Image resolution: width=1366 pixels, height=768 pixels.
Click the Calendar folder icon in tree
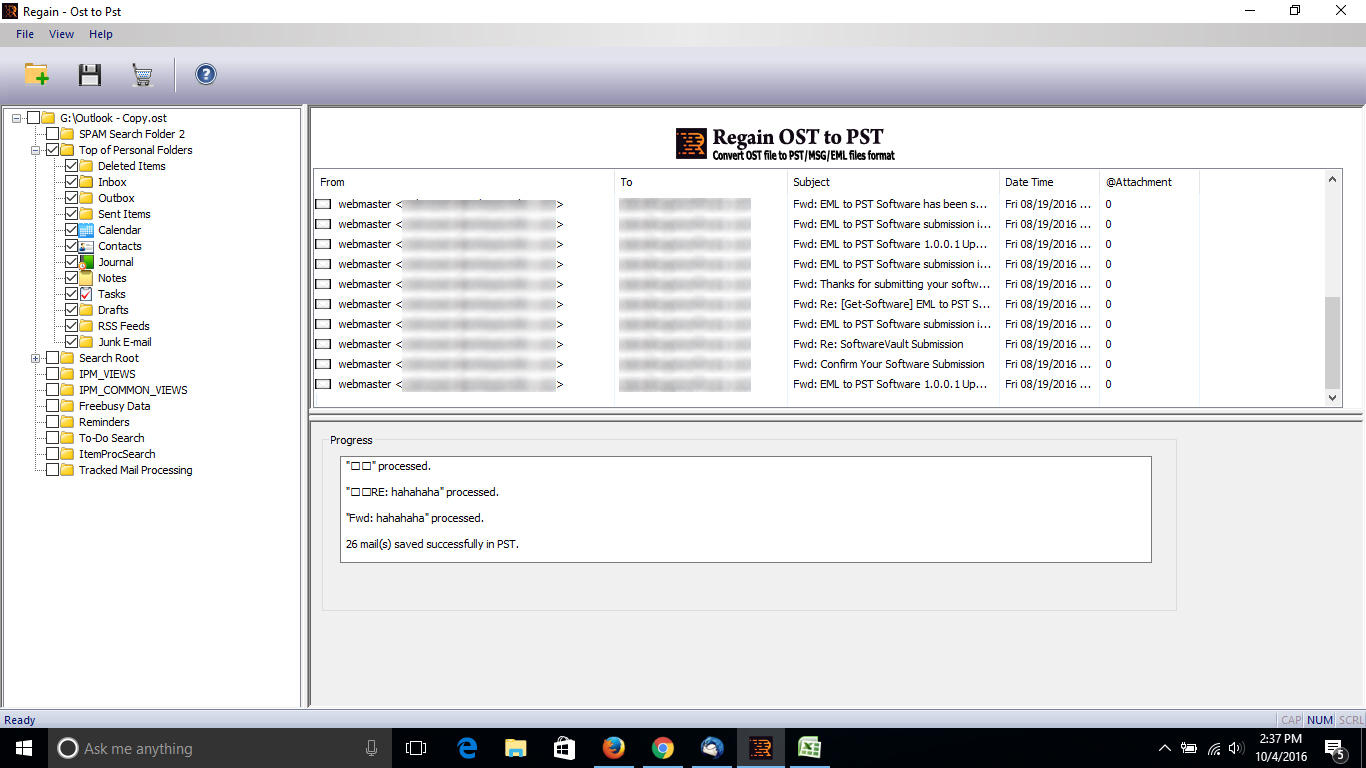click(86, 230)
